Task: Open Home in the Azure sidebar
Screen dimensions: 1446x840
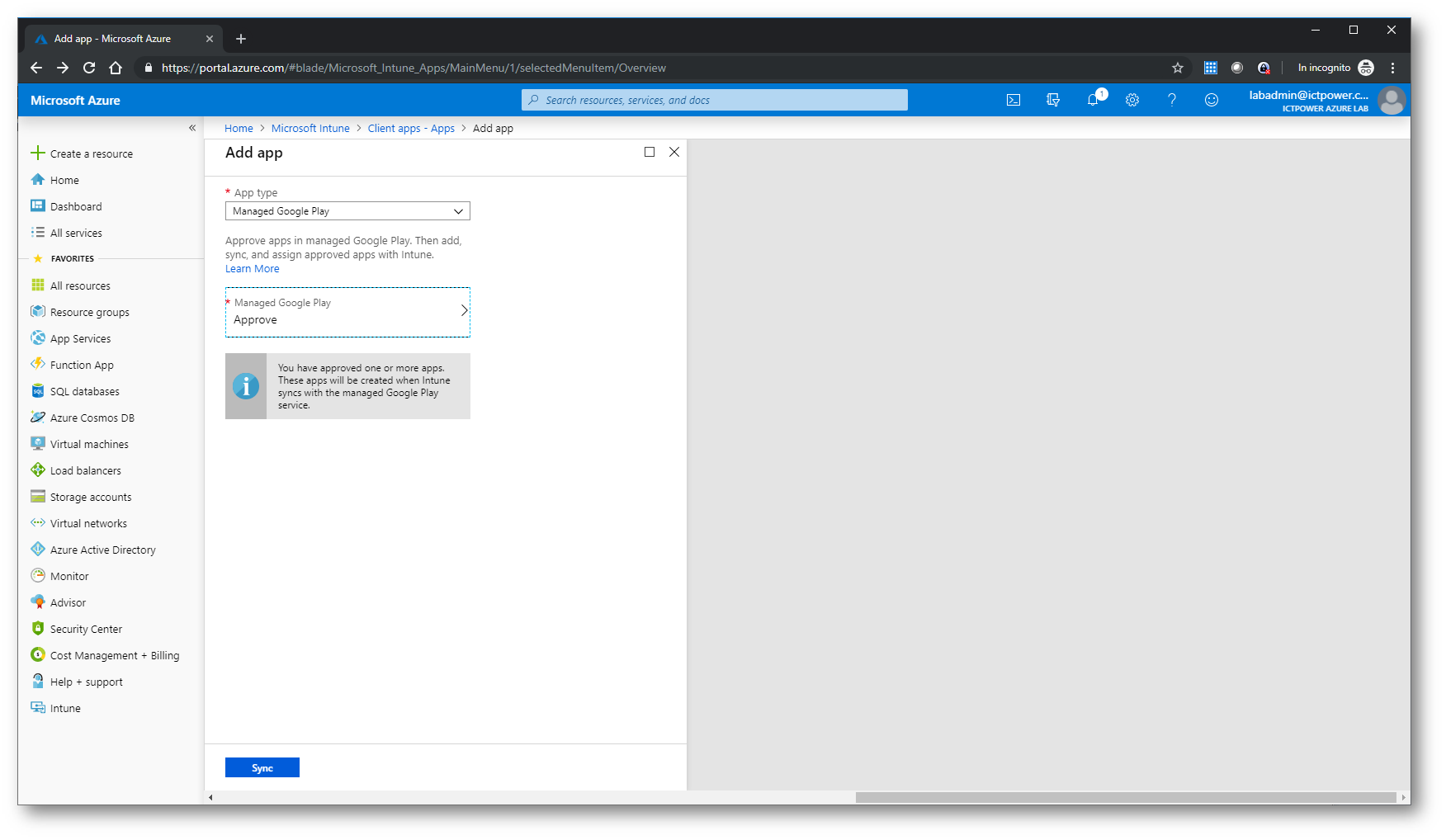Action: 64,180
